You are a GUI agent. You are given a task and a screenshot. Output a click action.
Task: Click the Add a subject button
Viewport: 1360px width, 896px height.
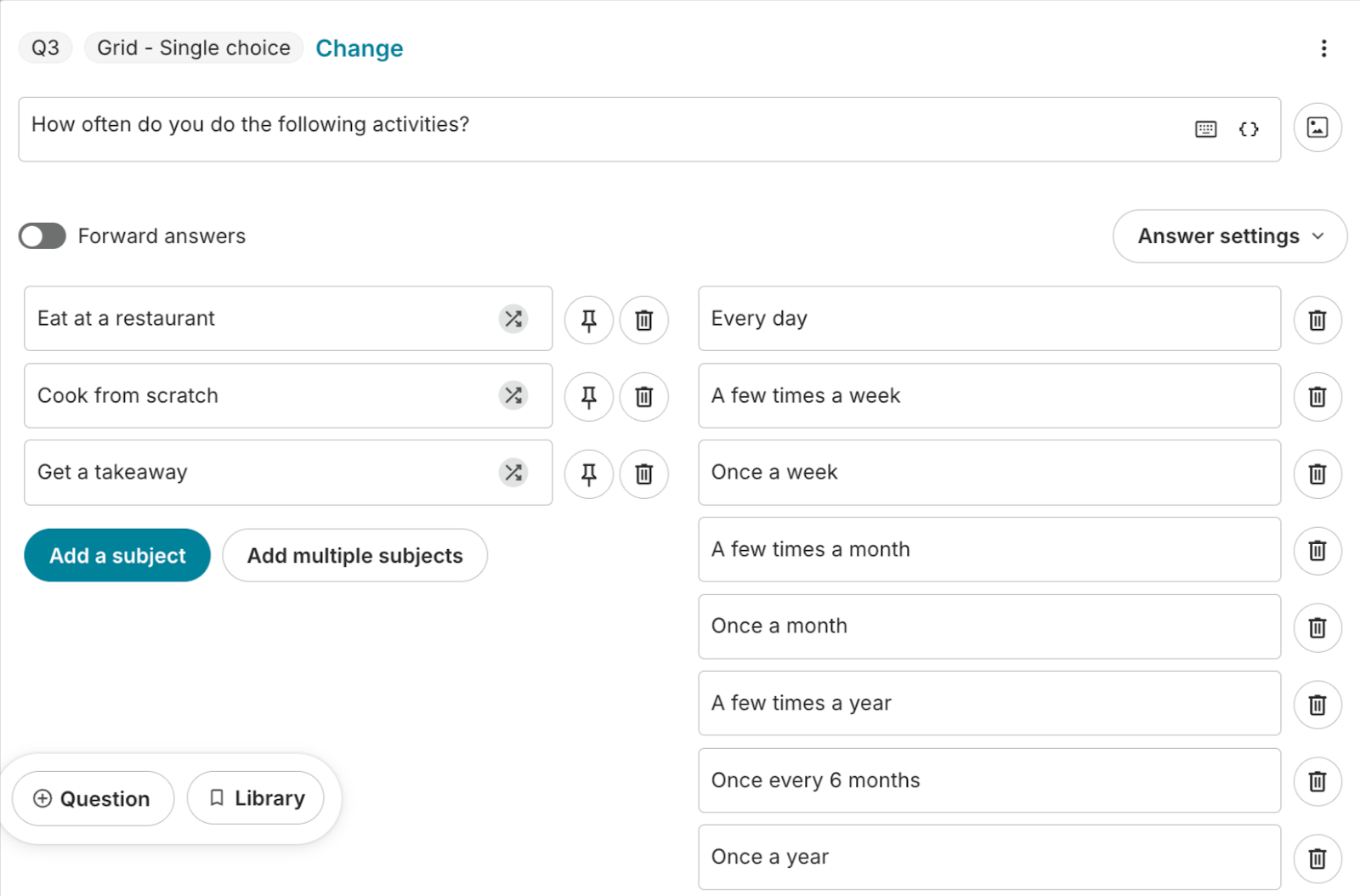[116, 555]
